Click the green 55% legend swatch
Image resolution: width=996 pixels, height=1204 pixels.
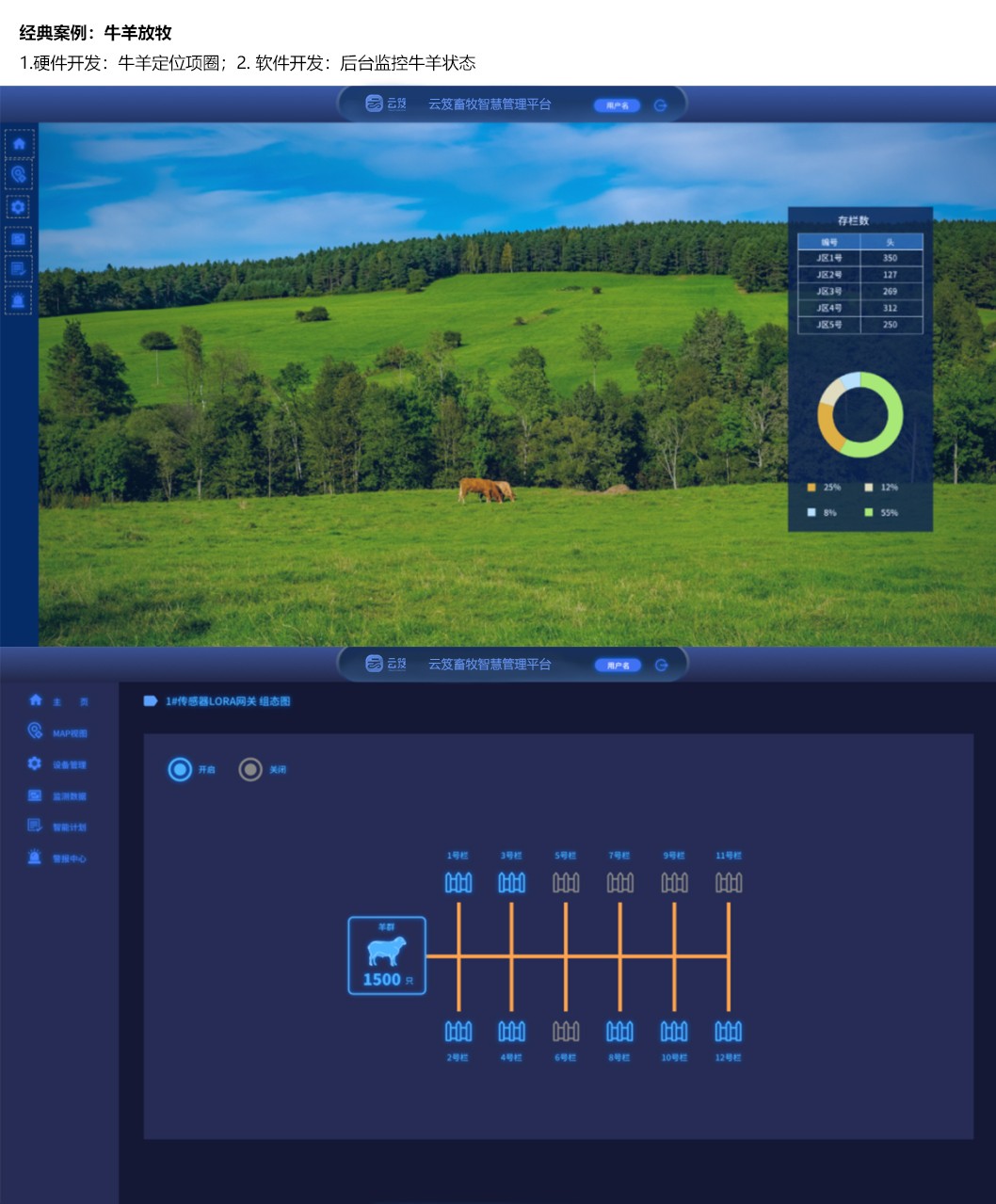[x=868, y=512]
